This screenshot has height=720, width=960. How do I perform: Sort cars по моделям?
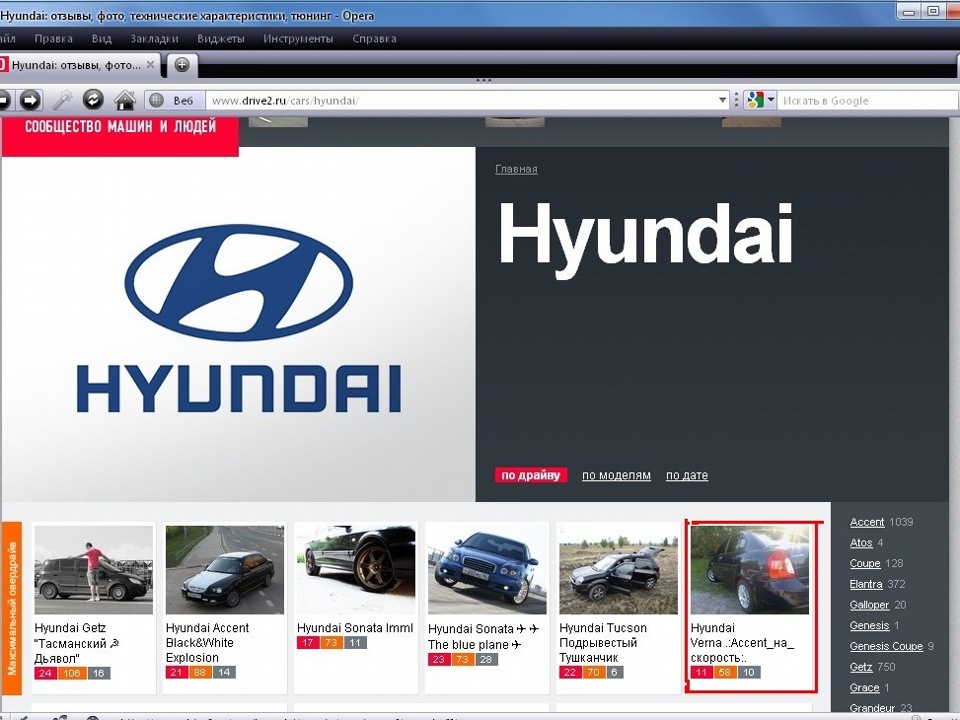616,475
